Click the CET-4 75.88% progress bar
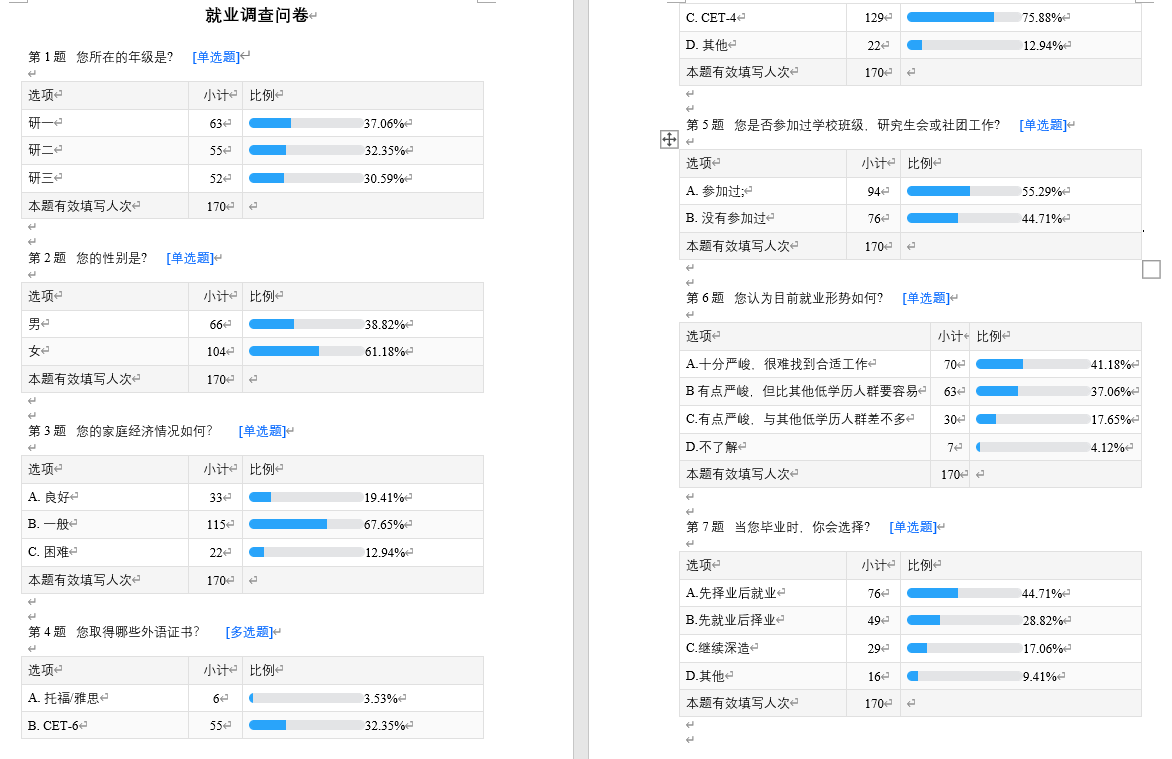The width and height of the screenshot is (1172, 759). click(964, 17)
